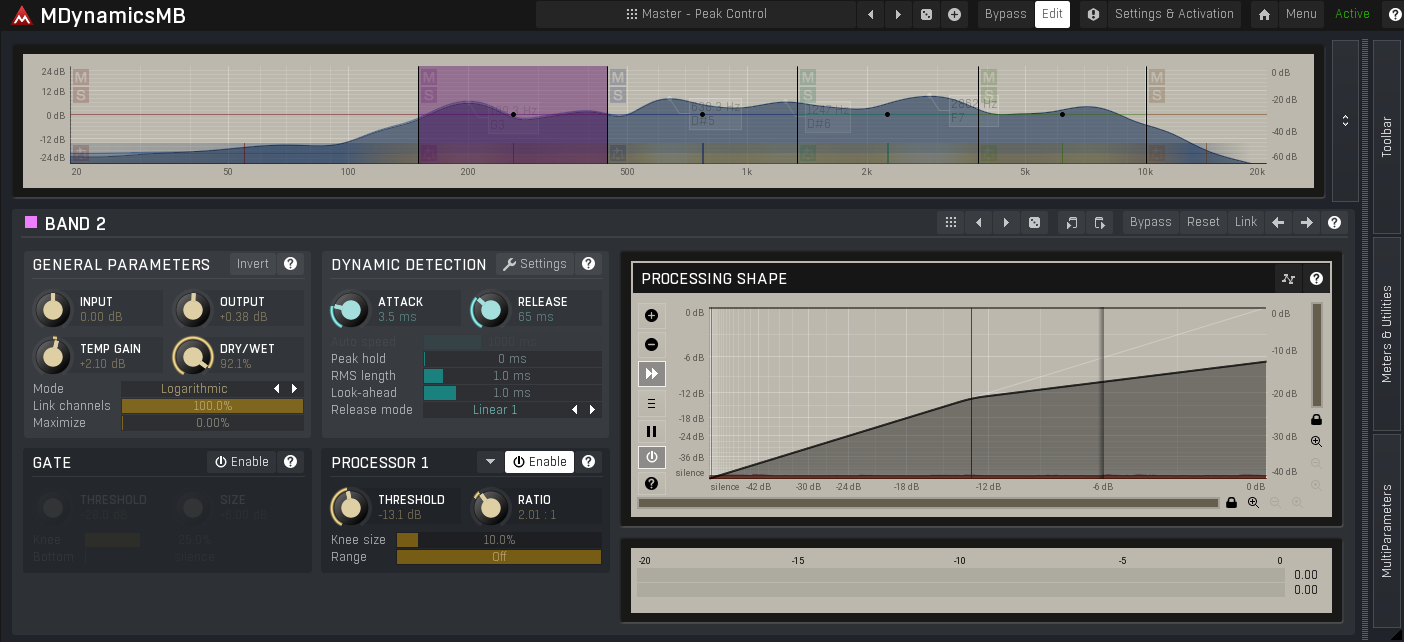Switch to Edit mode
This screenshot has height=642, width=1404.
pyautogui.click(x=1052, y=14)
